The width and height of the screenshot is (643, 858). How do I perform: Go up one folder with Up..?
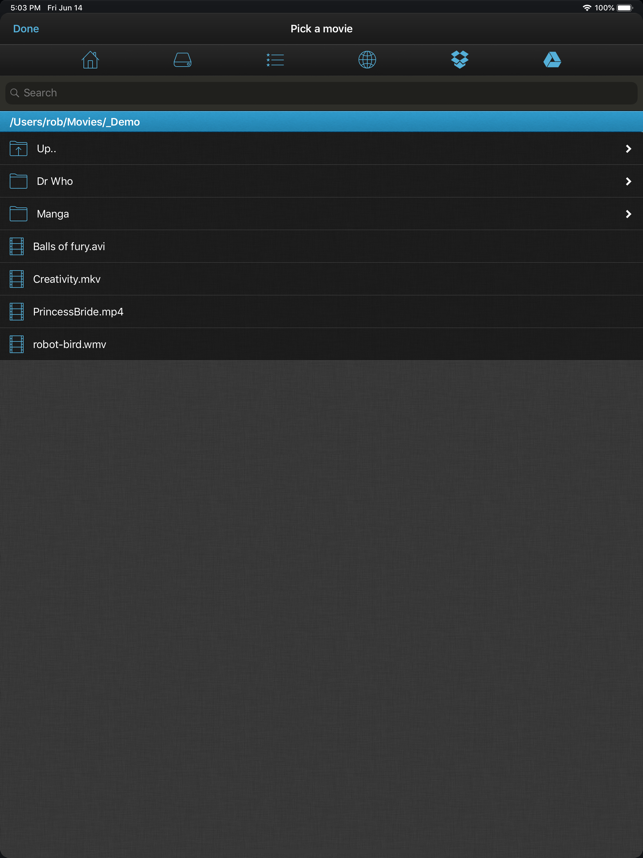(321, 148)
